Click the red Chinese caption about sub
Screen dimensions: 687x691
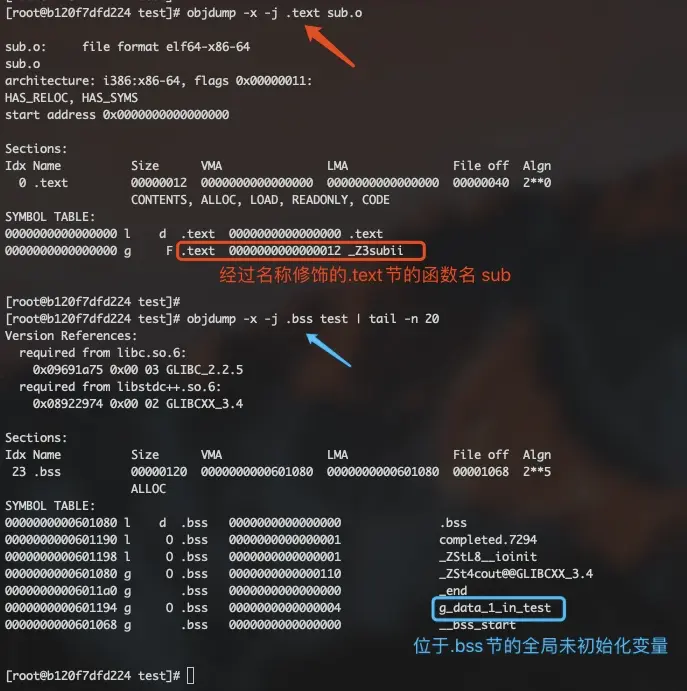point(365,275)
